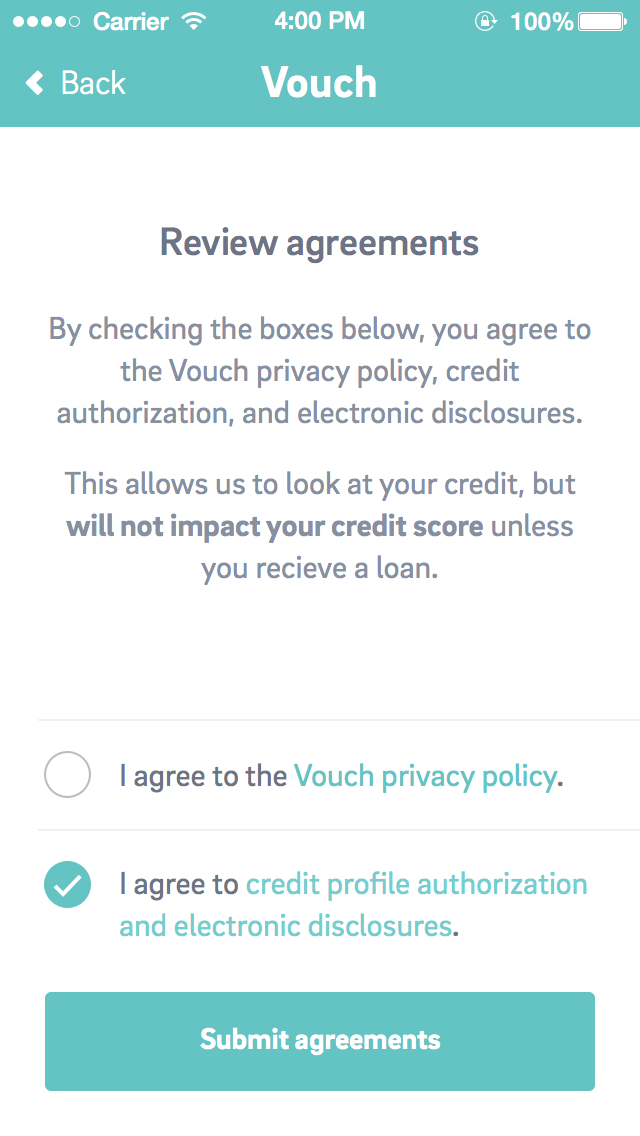Tap the Wi-Fi status icon

[193, 21]
